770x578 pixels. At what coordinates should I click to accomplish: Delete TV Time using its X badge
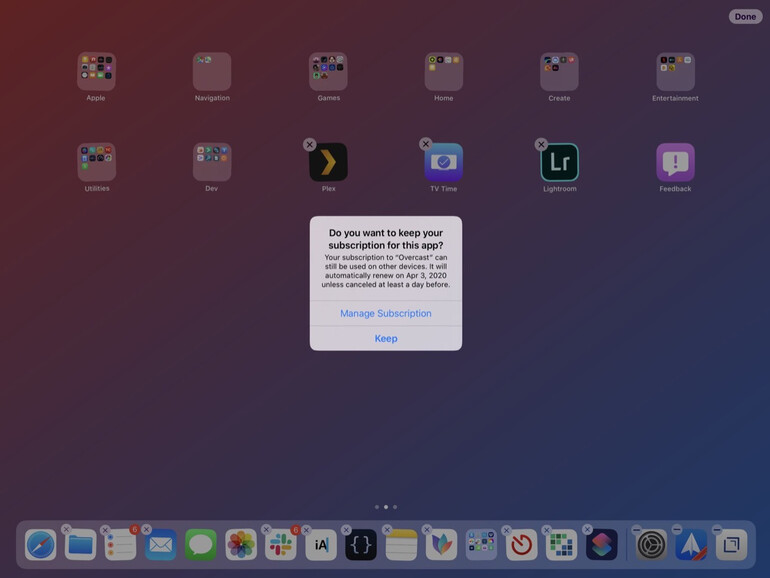pos(426,144)
